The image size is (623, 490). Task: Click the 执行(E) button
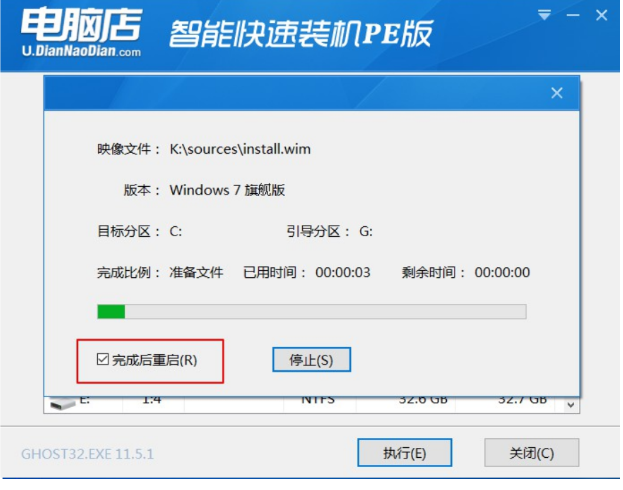click(x=404, y=453)
